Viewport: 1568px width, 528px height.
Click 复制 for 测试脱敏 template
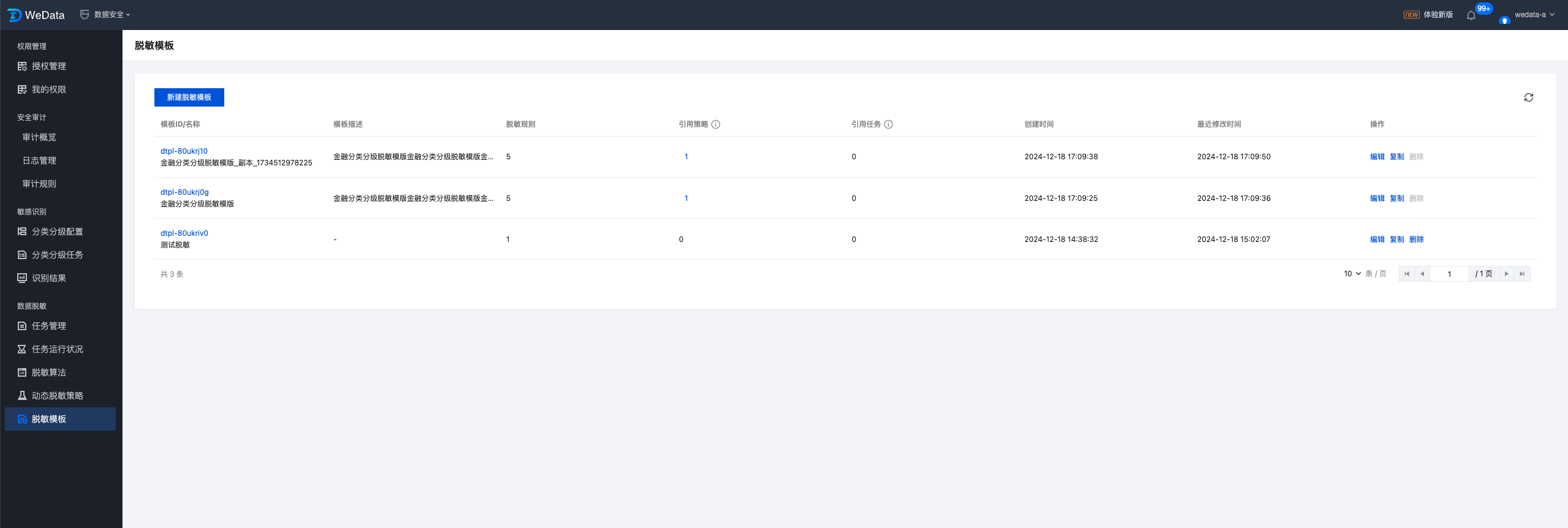point(1397,239)
